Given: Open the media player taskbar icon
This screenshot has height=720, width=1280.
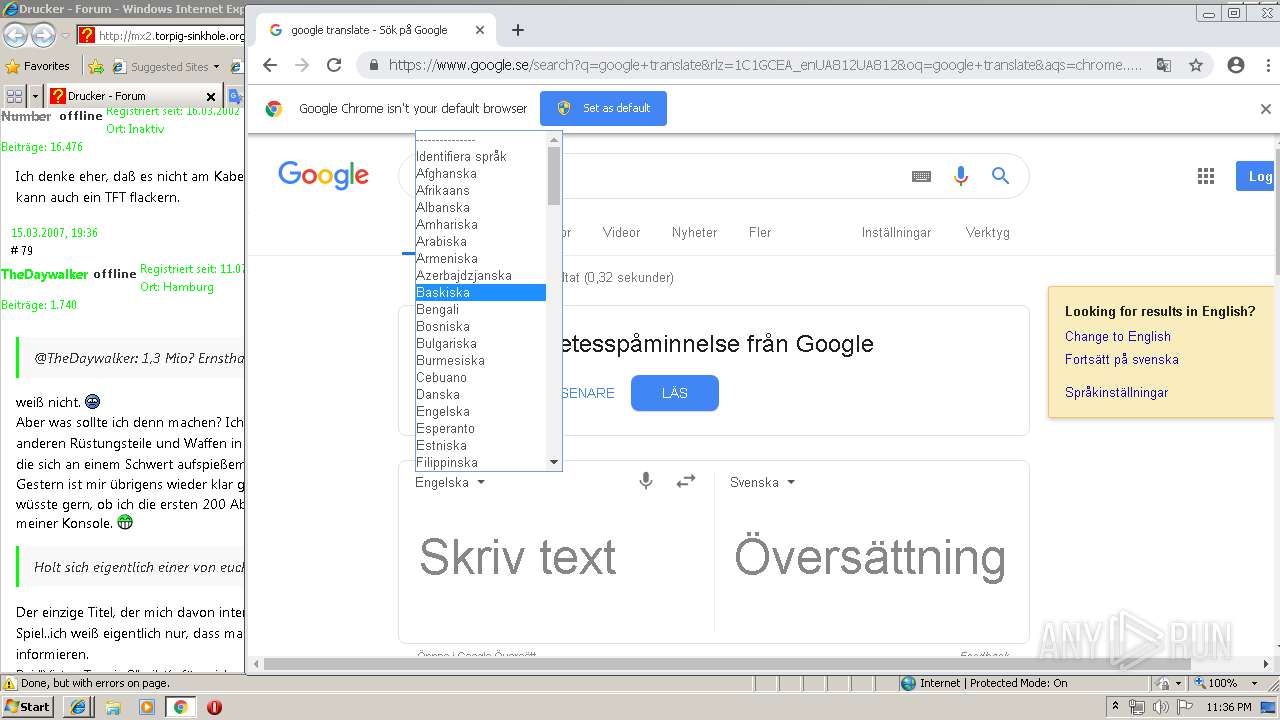Looking at the screenshot, I should 147,706.
